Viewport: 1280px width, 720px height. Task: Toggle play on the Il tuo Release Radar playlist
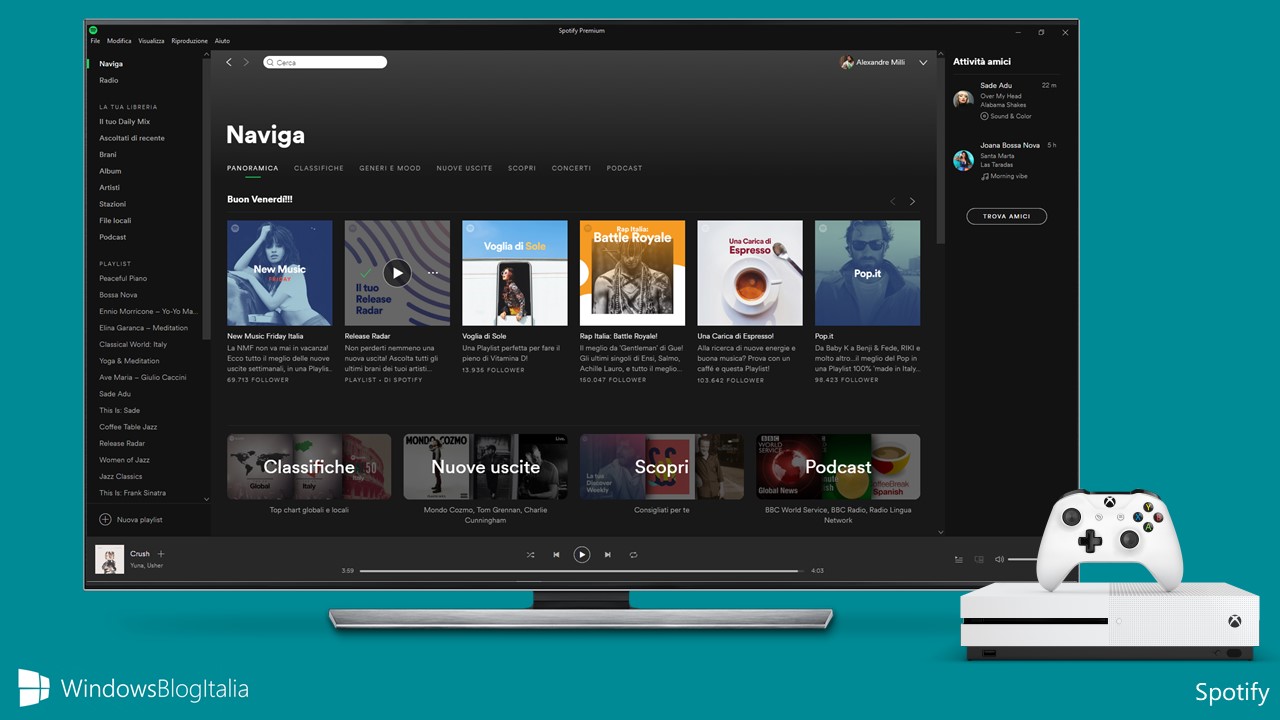pyautogui.click(x=397, y=272)
